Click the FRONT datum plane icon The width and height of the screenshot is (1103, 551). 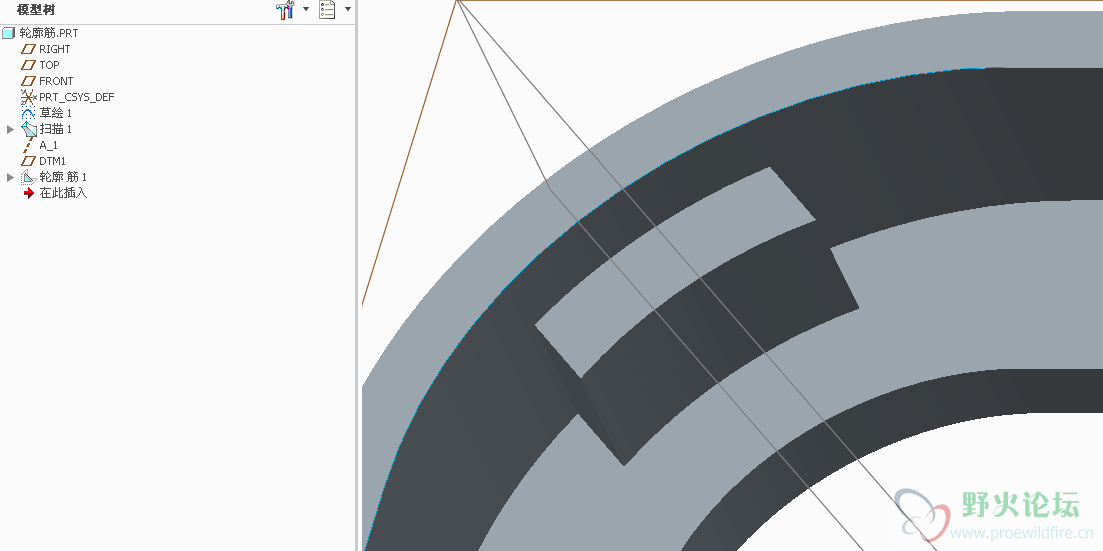pyautogui.click(x=28, y=81)
